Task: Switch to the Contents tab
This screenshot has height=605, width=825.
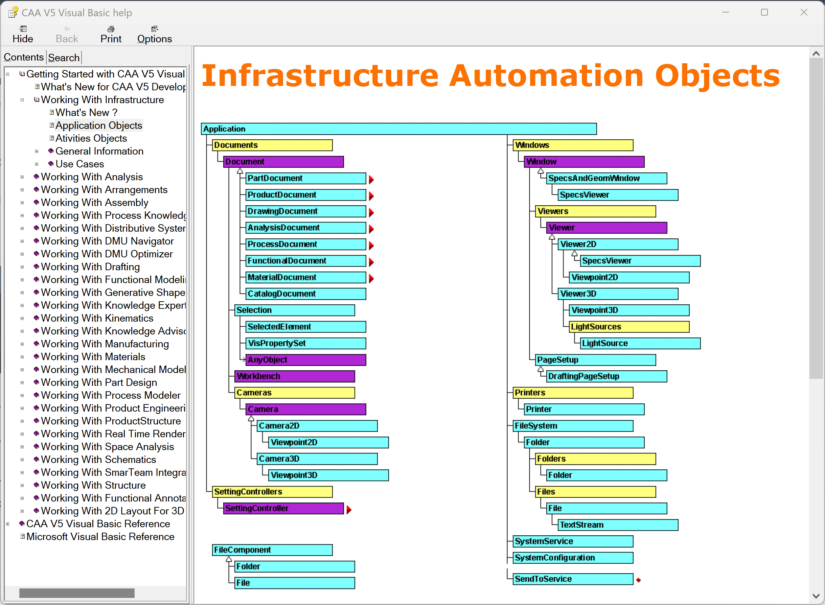Action: pos(24,57)
